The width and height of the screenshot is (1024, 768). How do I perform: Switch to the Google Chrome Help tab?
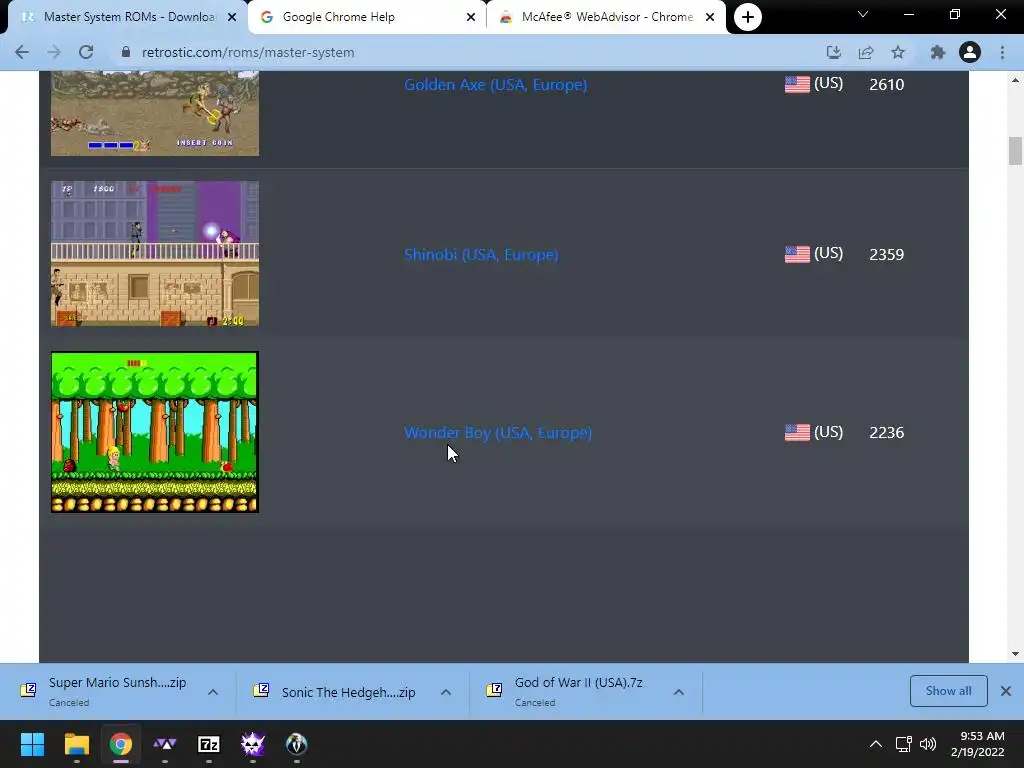coord(368,17)
